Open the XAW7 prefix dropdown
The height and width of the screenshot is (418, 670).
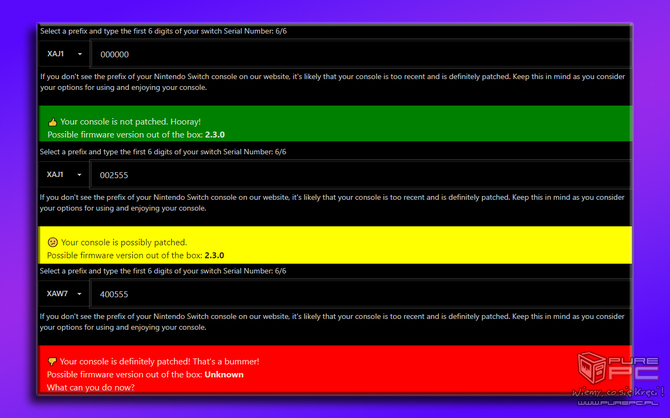click(64, 294)
